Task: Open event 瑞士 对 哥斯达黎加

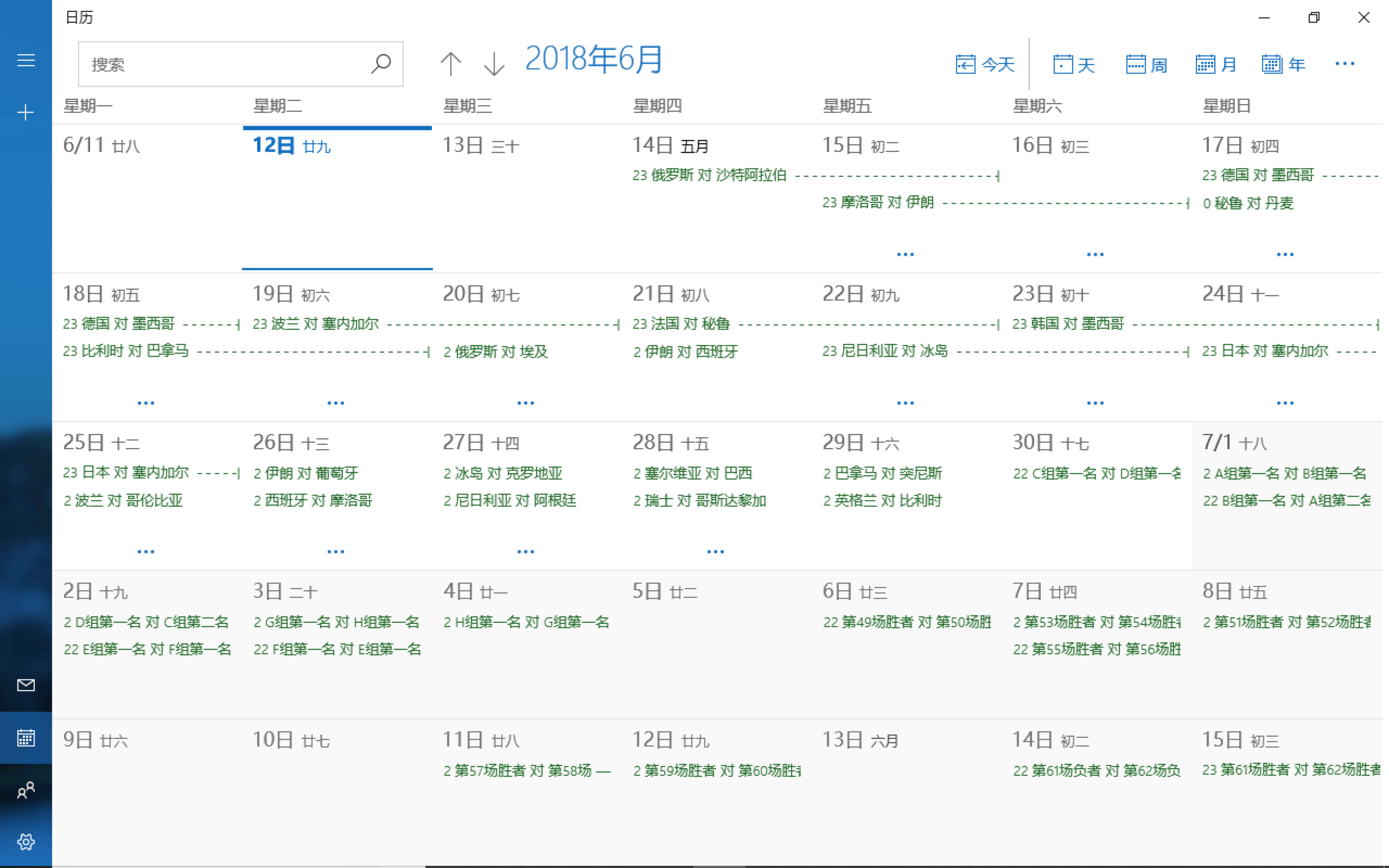Action: coord(700,500)
